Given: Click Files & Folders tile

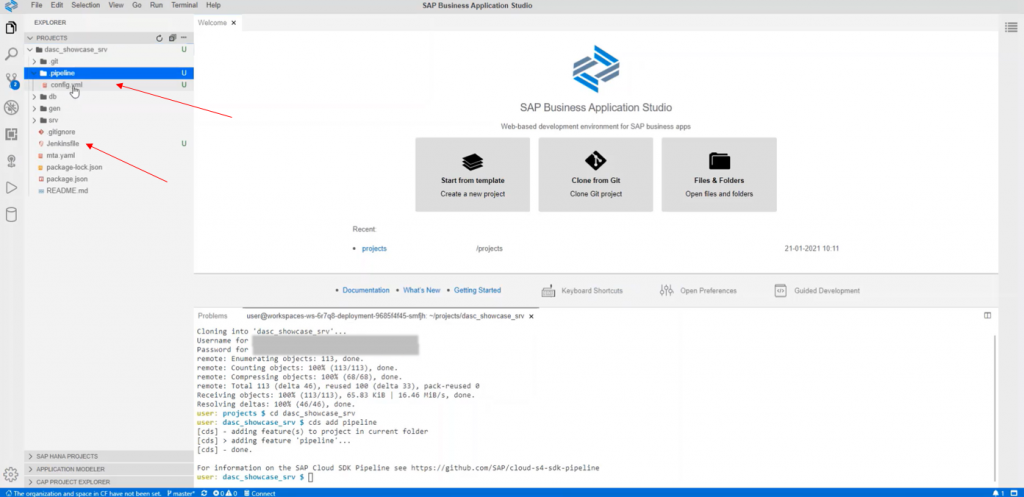Looking at the screenshot, I should (x=719, y=174).
